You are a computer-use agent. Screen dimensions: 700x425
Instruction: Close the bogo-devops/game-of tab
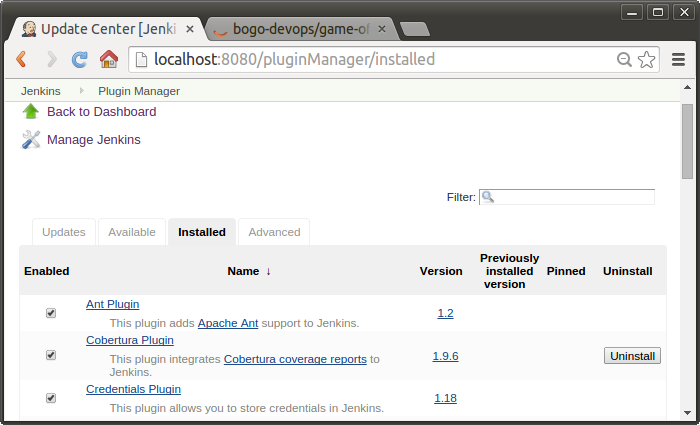tap(382, 29)
